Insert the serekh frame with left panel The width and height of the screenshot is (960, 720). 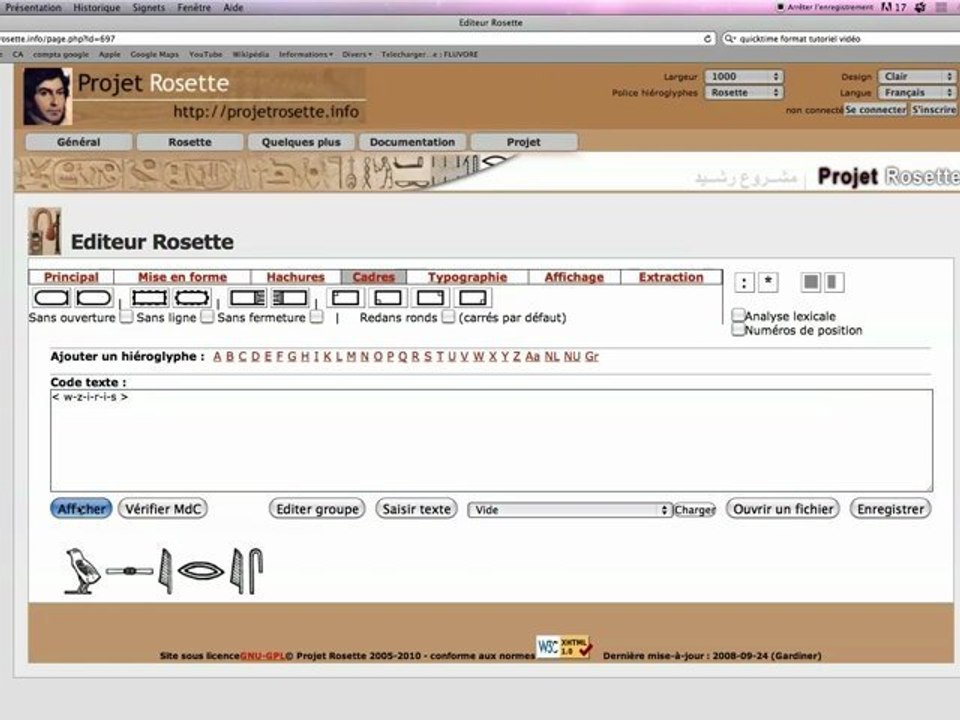point(290,298)
